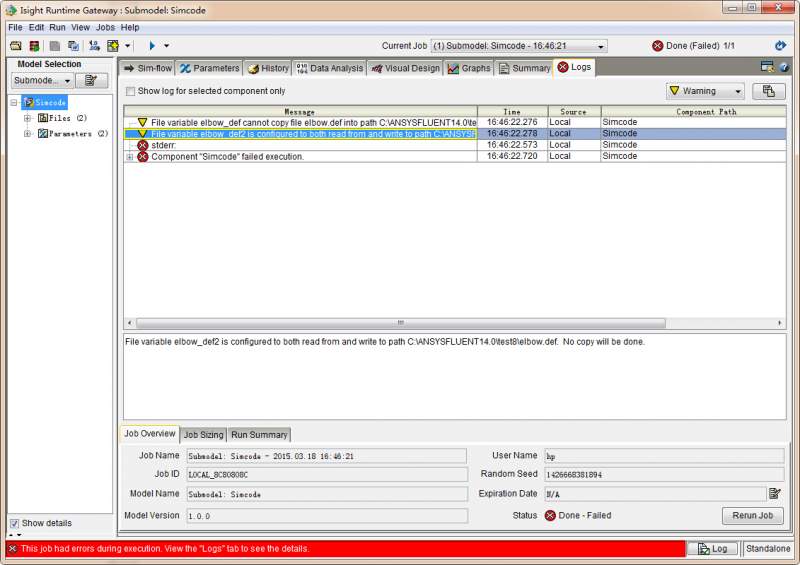
Task: Open the View menu
Action: click(80, 28)
